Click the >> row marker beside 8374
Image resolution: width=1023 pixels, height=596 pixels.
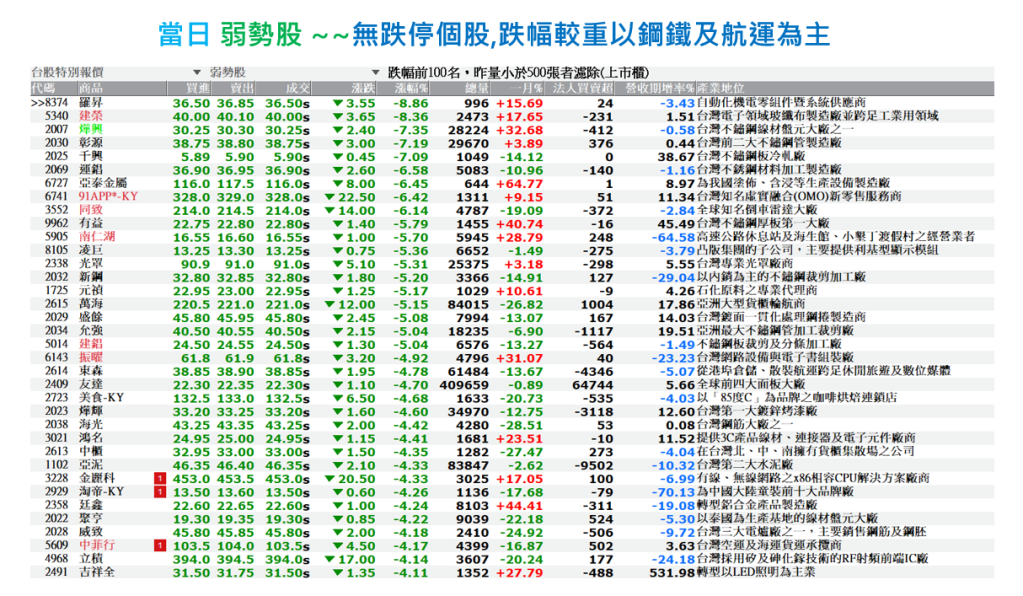pos(37,103)
